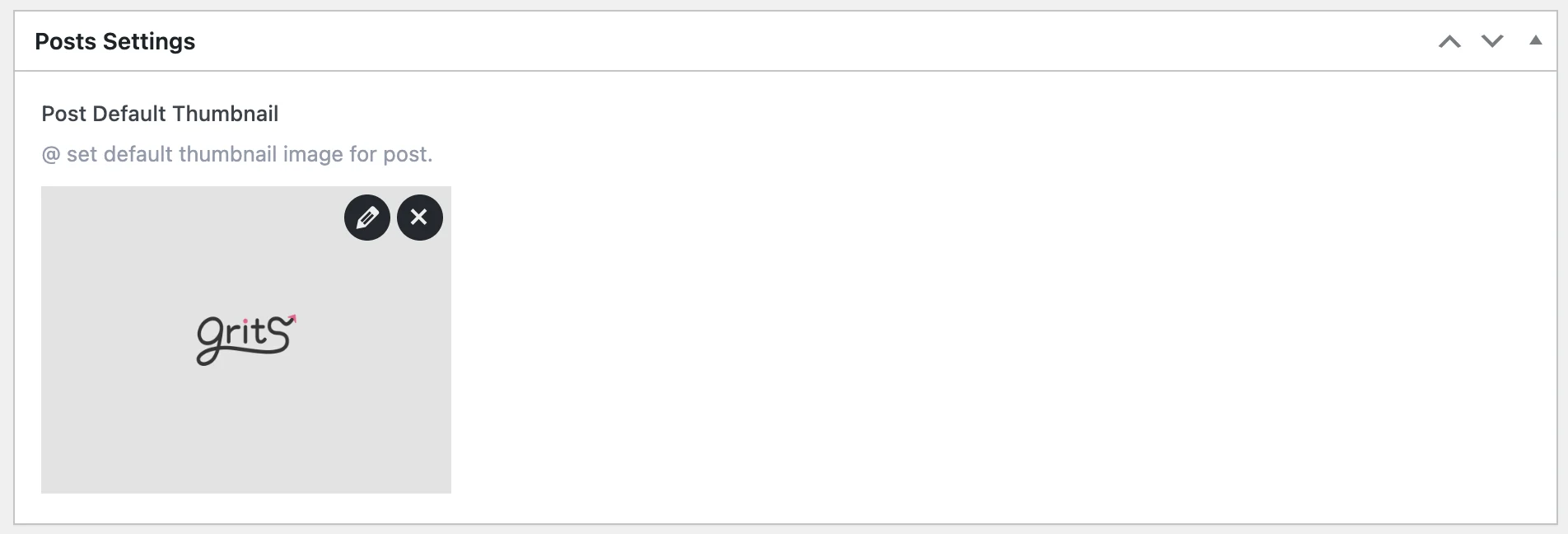Delete the grits default thumbnail

[420, 218]
